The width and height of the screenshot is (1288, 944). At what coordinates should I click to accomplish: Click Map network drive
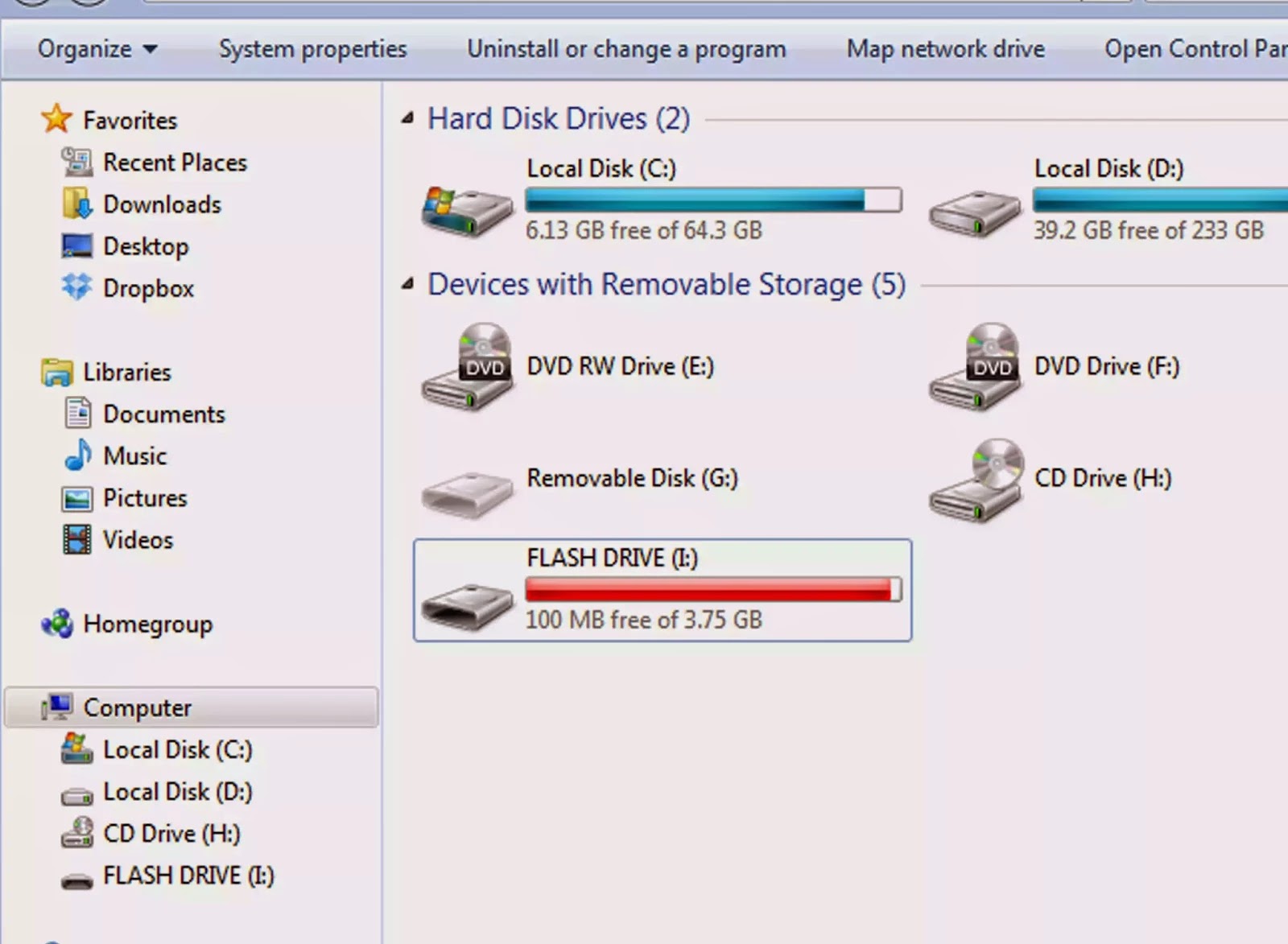pyautogui.click(x=945, y=49)
